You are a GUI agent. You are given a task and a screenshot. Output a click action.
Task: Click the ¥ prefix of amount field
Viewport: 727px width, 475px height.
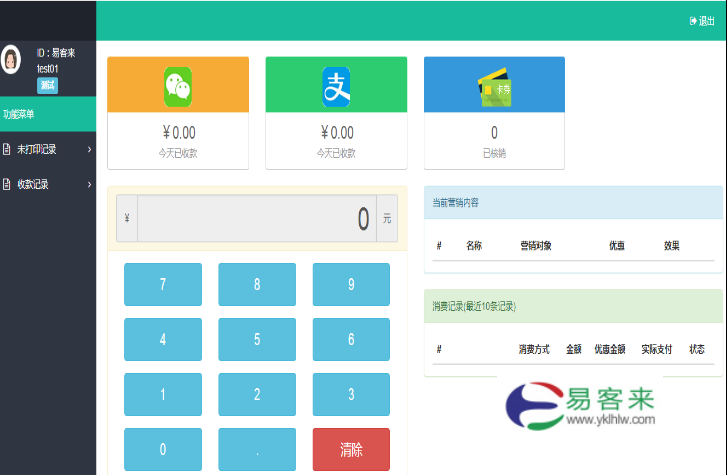(127, 218)
